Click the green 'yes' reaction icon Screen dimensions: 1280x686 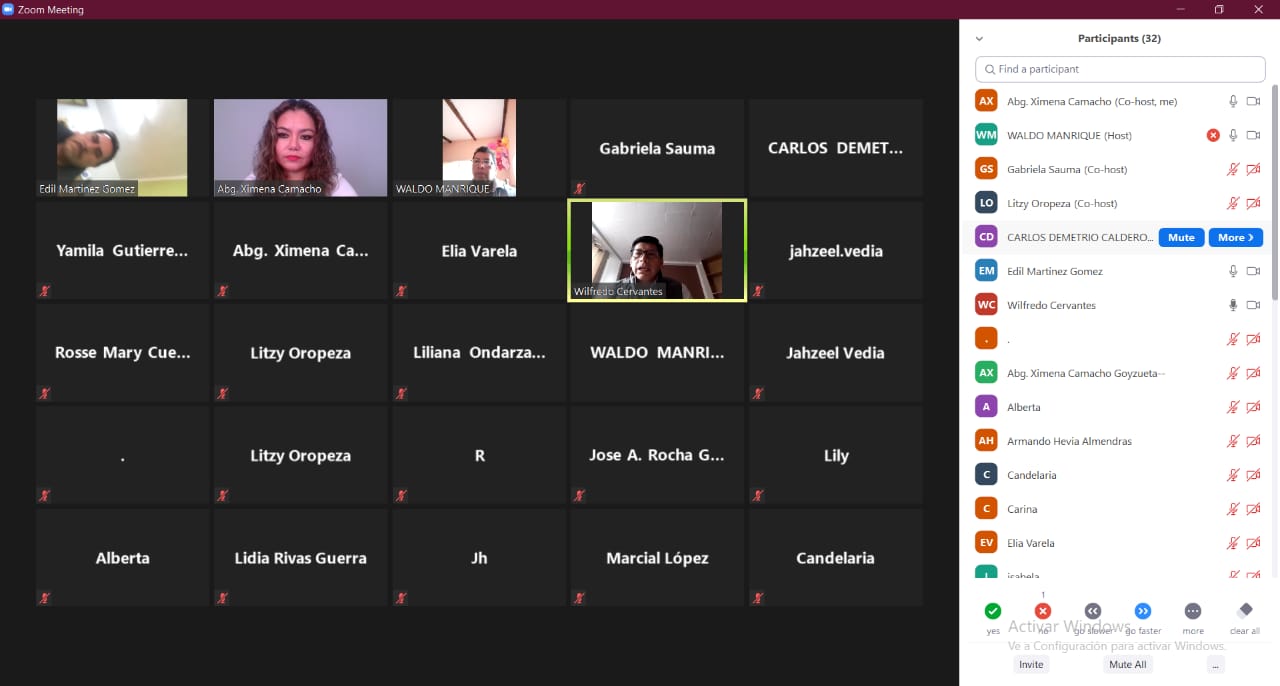pyautogui.click(x=992, y=611)
